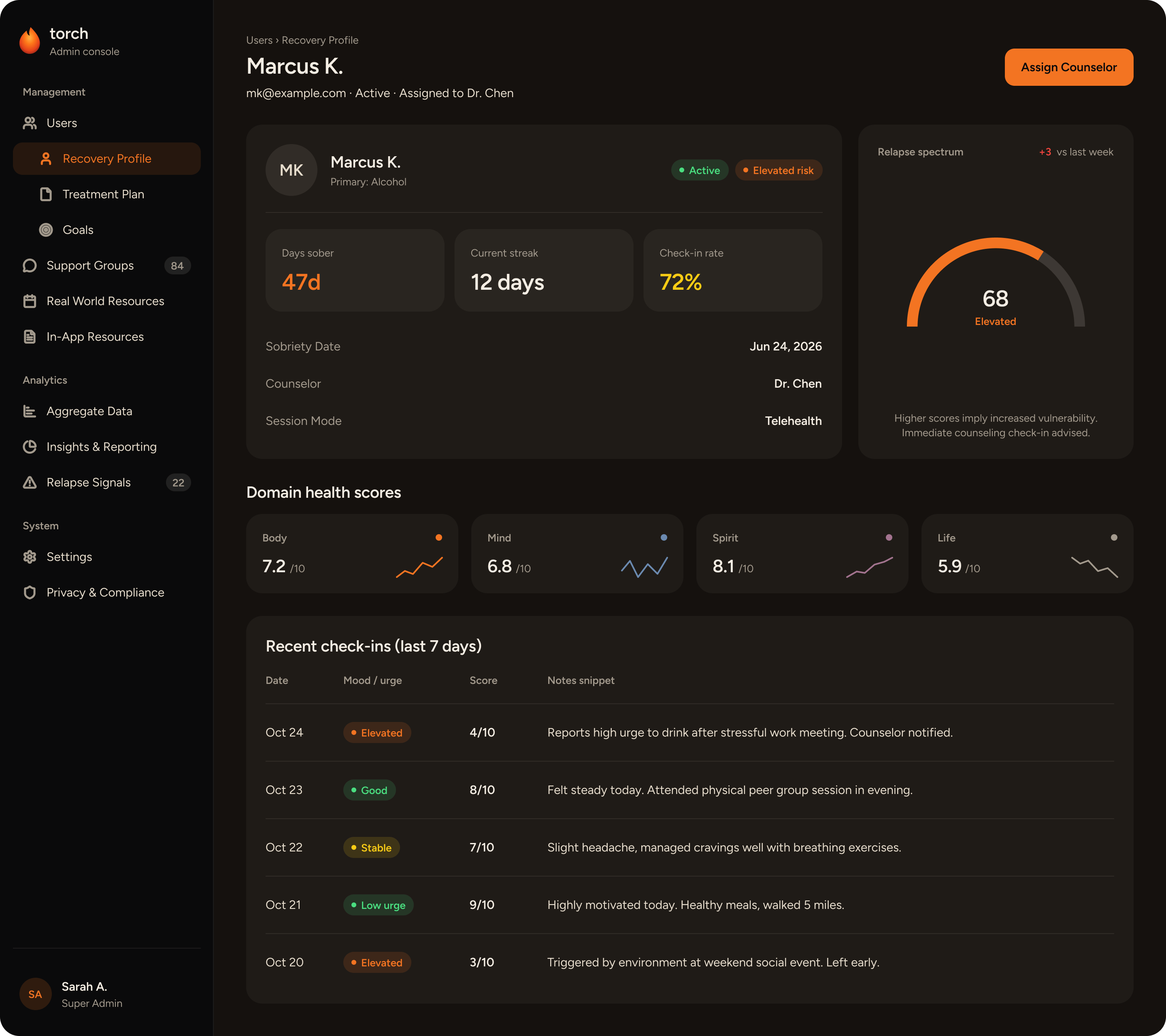Select the Low urge badge for Oct 21
1166x1036 pixels.
point(378,905)
